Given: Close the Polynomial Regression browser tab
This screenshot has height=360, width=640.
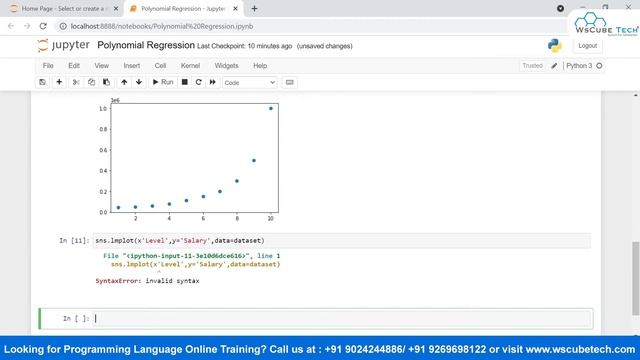Looking at the screenshot, I should (x=235, y=9).
